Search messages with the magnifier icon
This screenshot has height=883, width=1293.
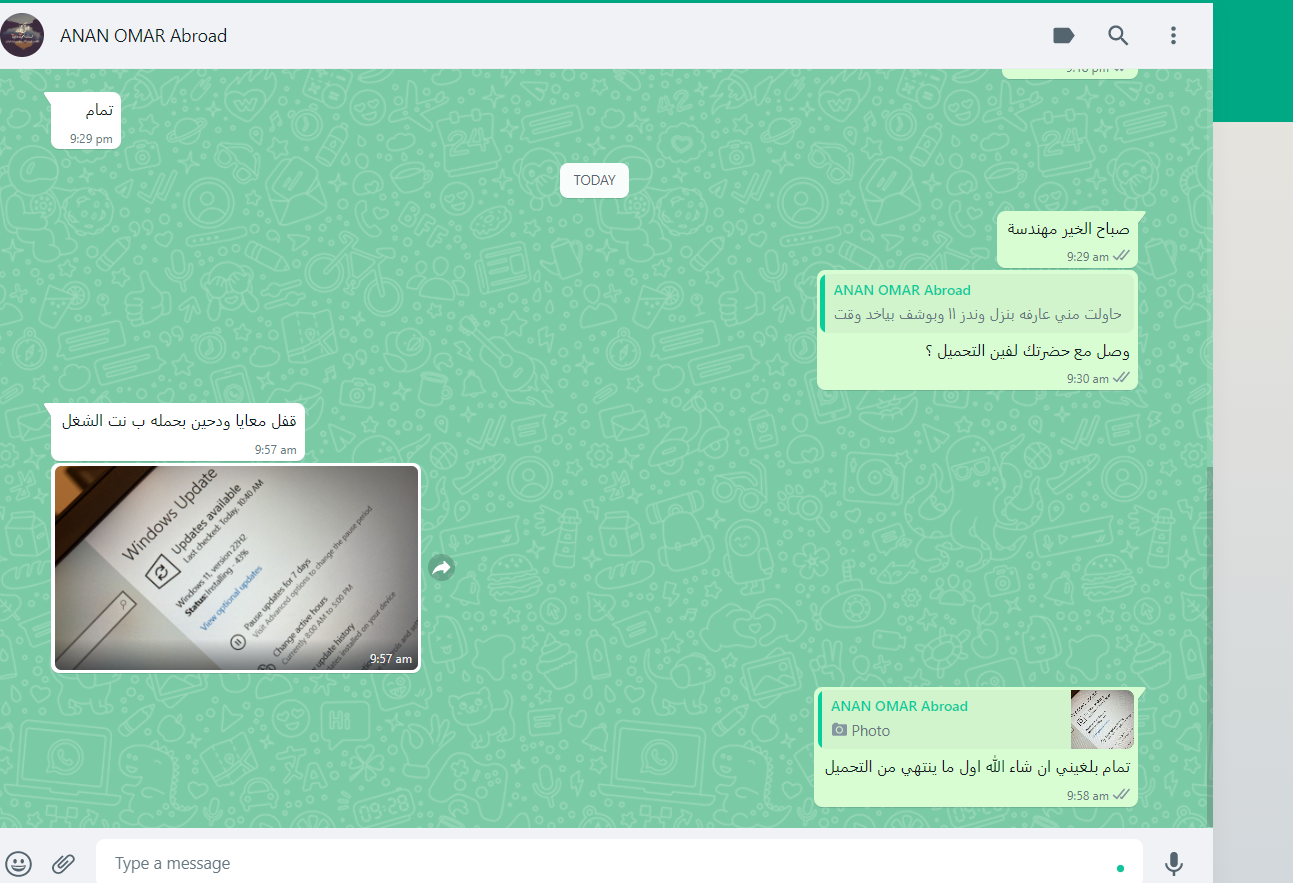tap(1118, 36)
